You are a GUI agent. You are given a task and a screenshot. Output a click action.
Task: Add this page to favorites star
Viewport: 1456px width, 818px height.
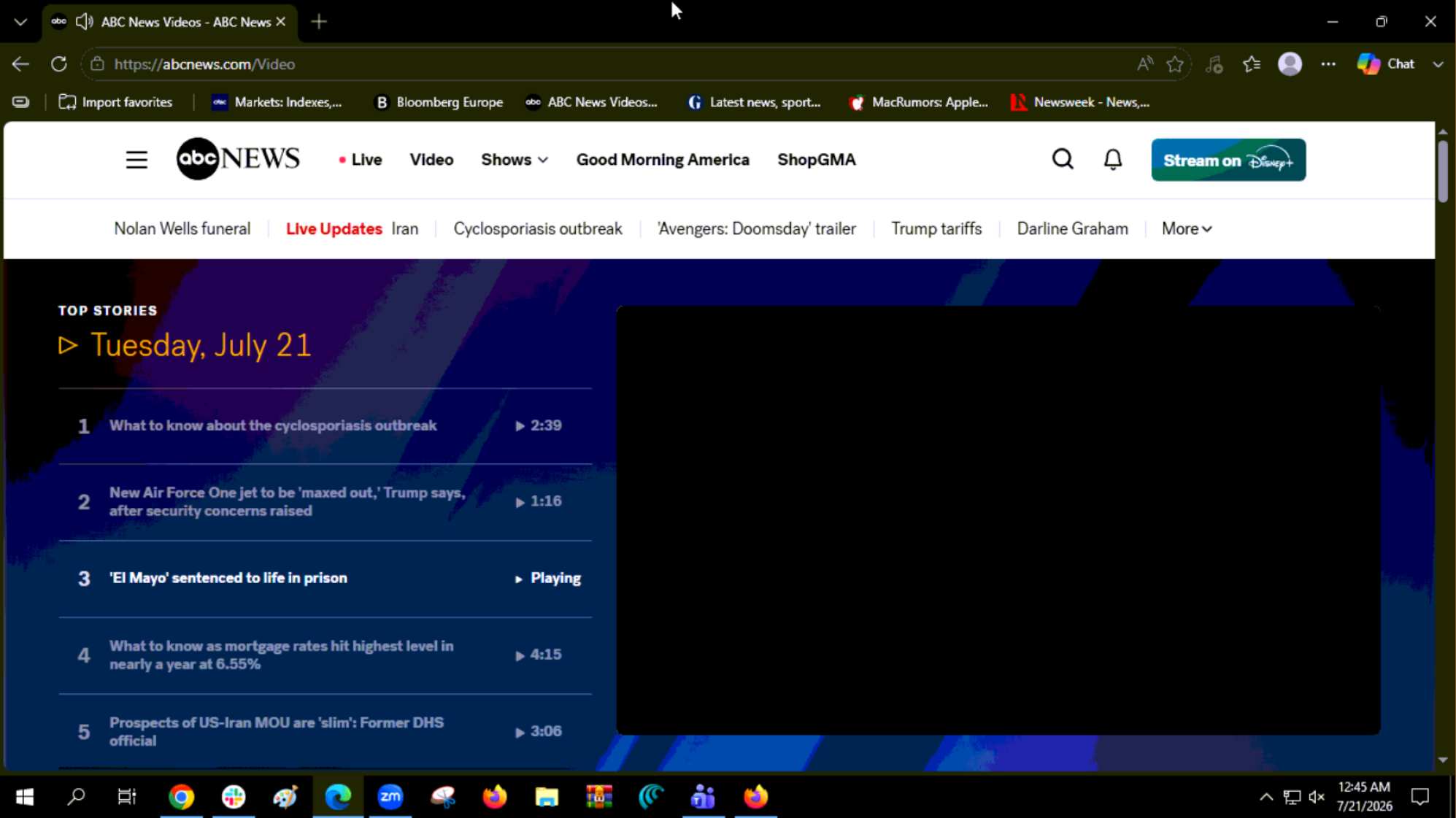point(1175,64)
